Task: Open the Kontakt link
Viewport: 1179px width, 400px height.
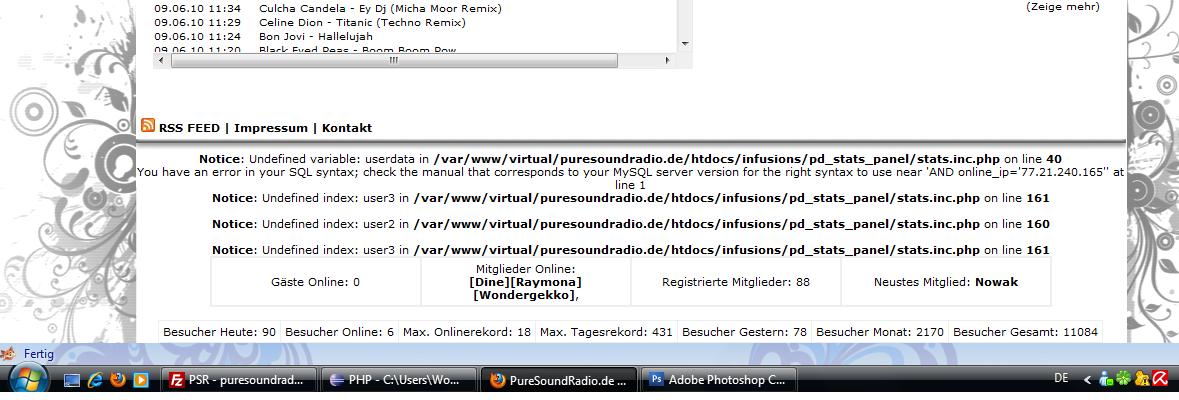Action: 347,128
